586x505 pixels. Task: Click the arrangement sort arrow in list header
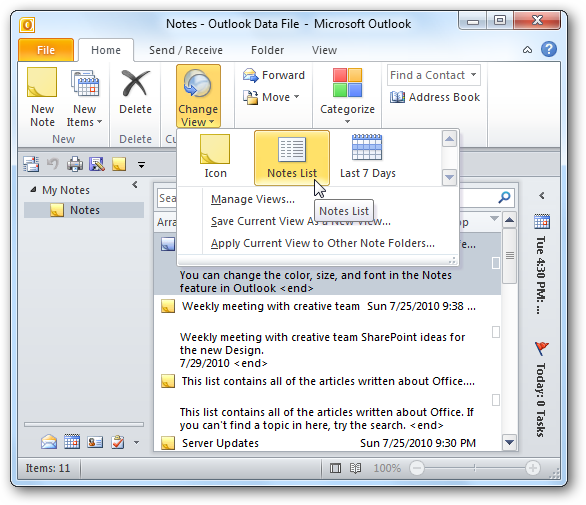pyautogui.click(x=494, y=218)
